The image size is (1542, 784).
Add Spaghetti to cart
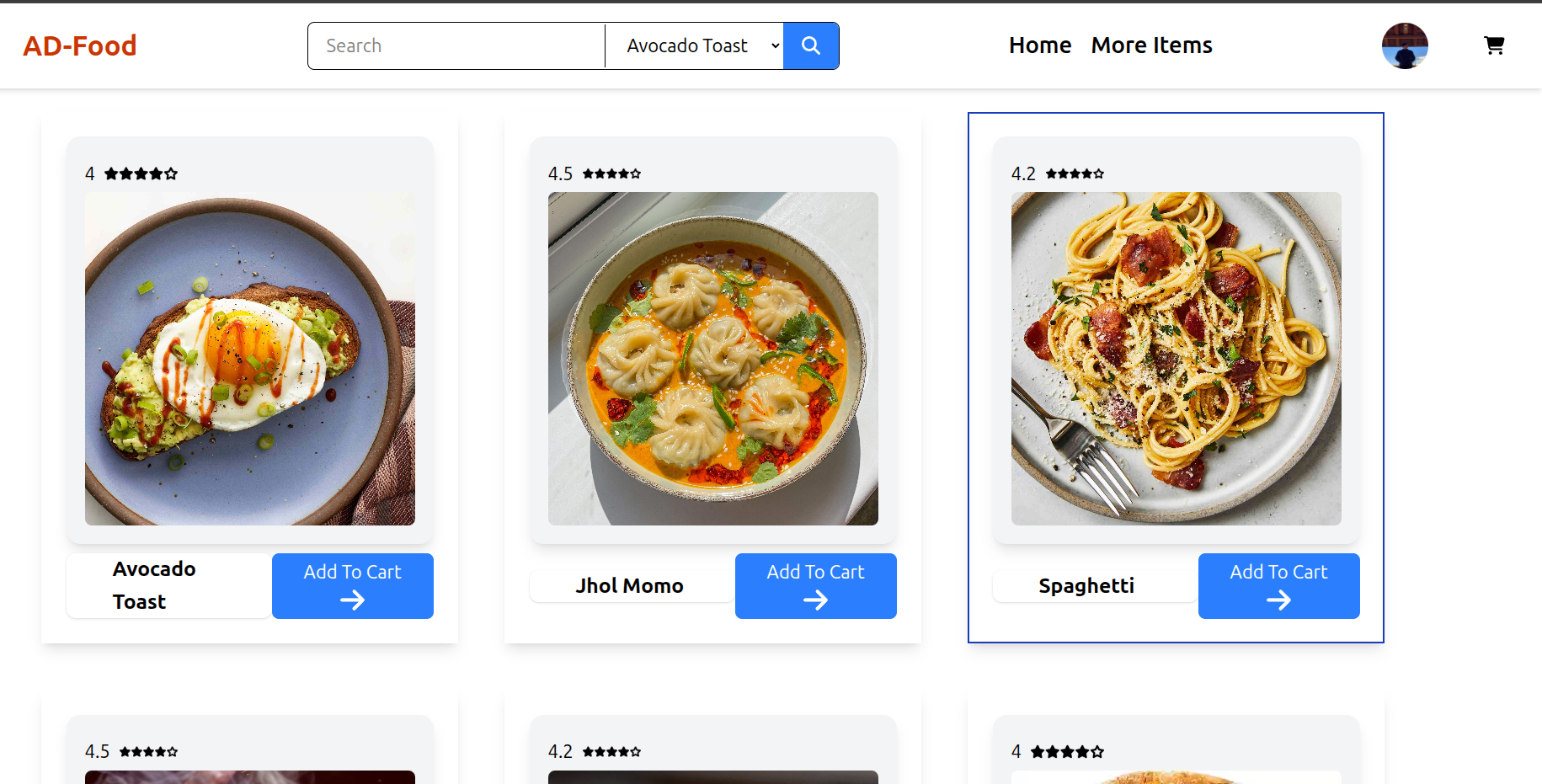click(x=1278, y=585)
